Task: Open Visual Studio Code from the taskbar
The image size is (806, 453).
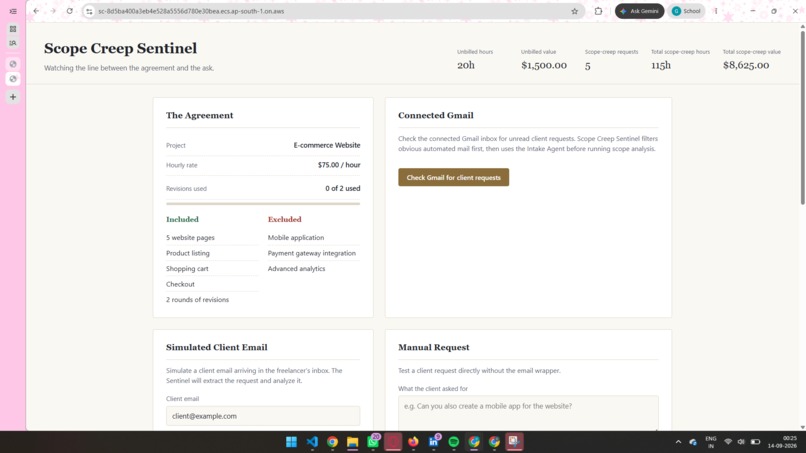Action: point(312,442)
